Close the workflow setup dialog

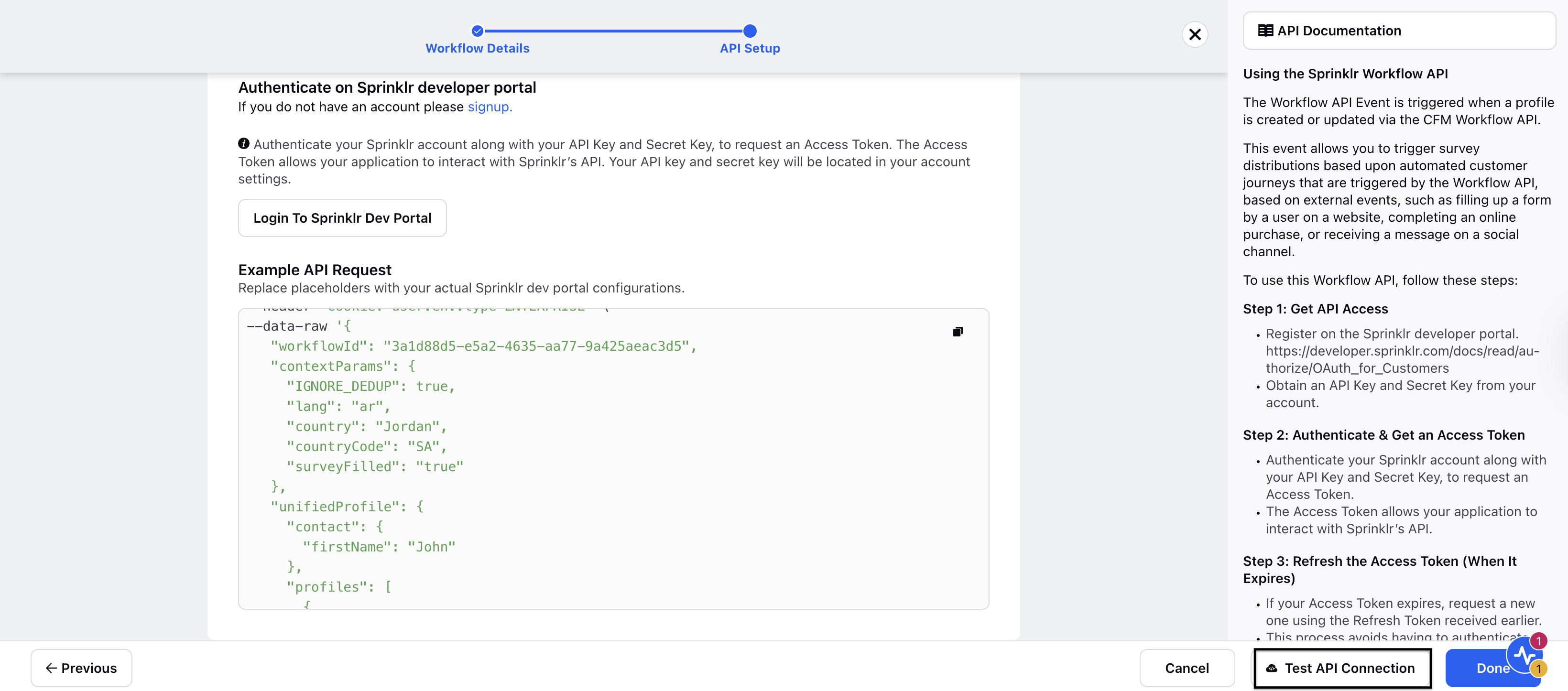click(x=1195, y=34)
